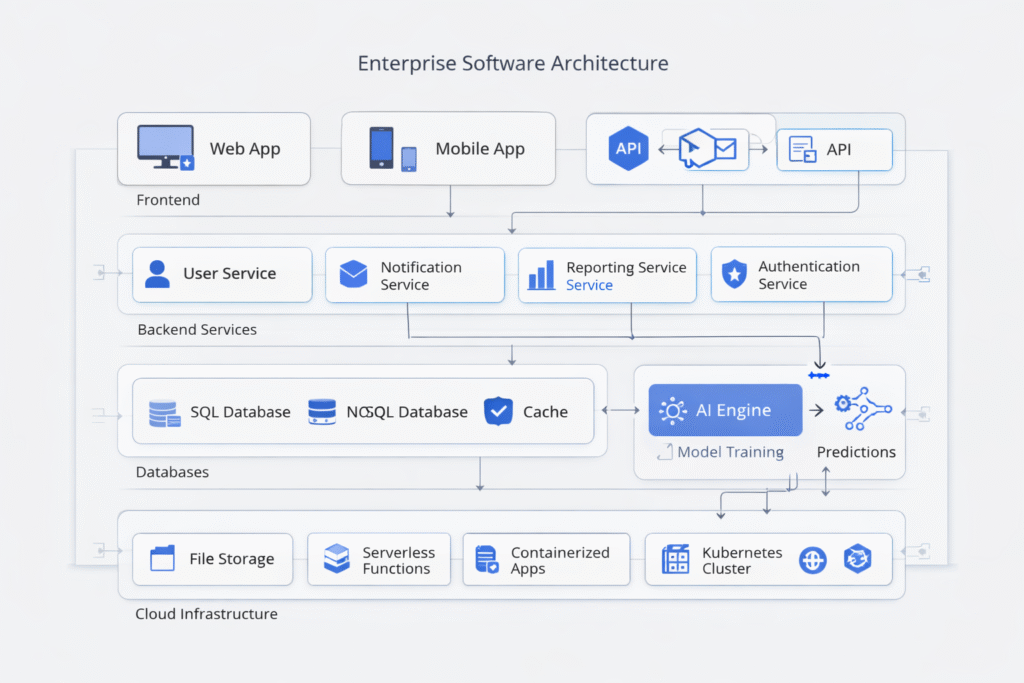Click the right connector port beside Authentication Service
This screenshot has width=1024, height=683.
[x=923, y=274]
